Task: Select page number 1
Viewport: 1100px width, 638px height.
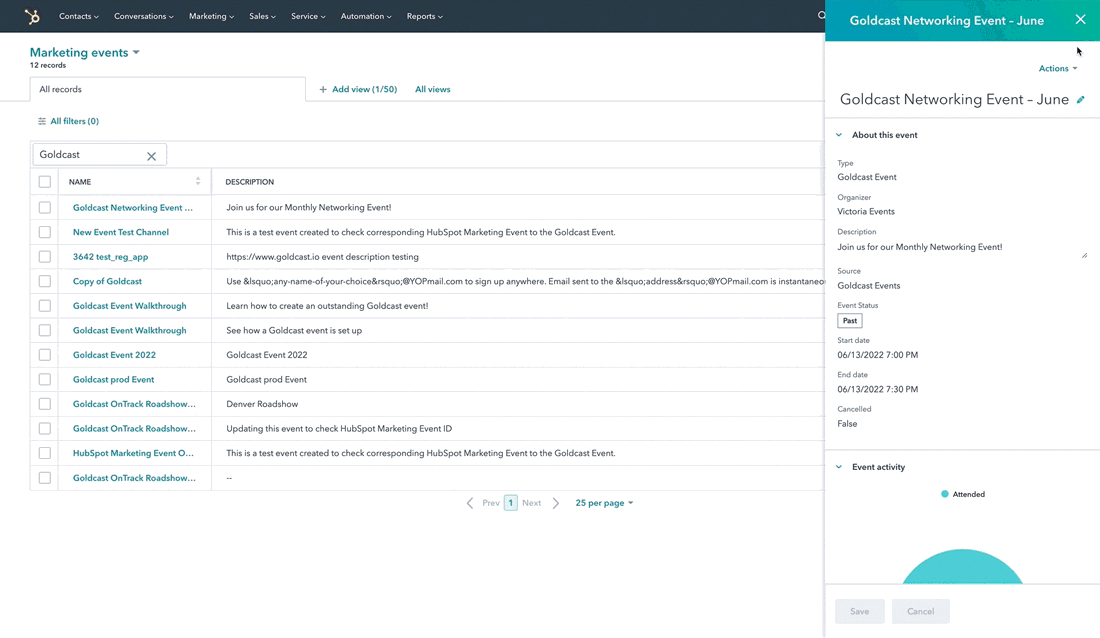Action: [511, 503]
